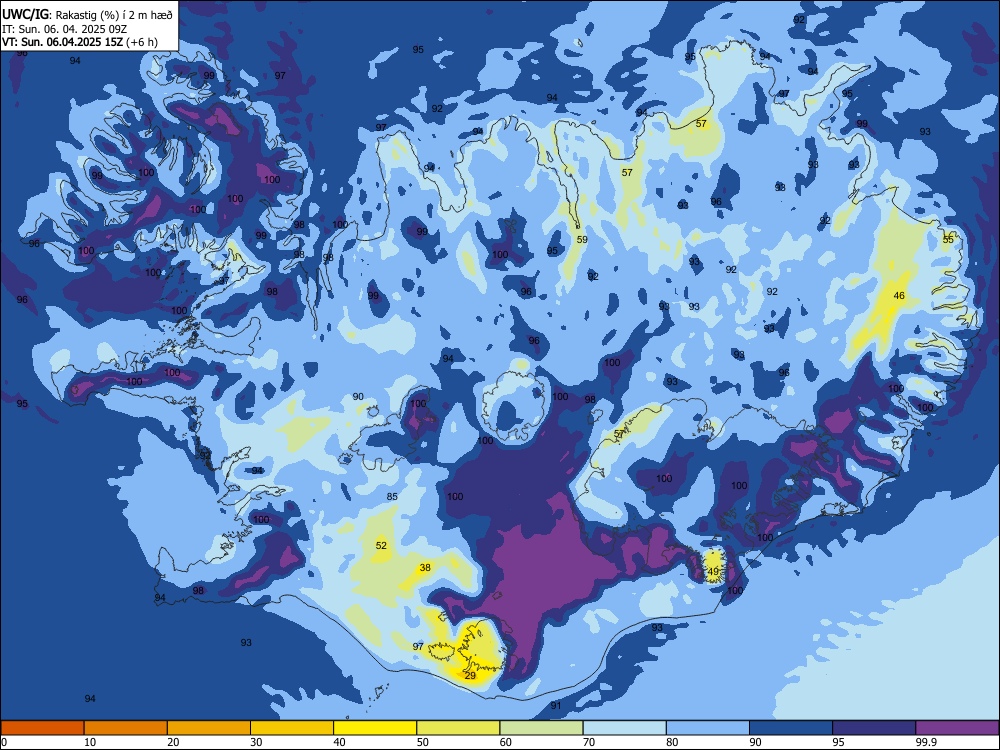This screenshot has height=750, width=1000.
Task: Pick the 20–30 legend color block
Action: click(209, 728)
